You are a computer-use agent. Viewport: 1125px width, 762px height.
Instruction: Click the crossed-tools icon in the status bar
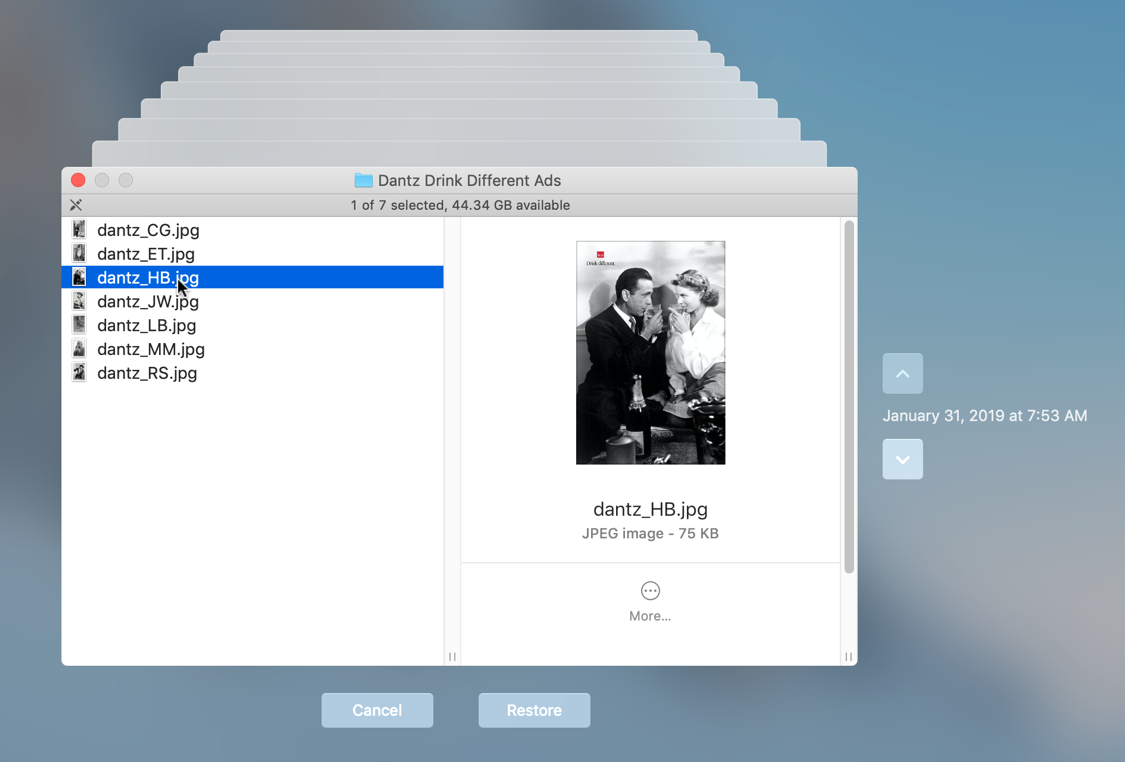coord(75,204)
